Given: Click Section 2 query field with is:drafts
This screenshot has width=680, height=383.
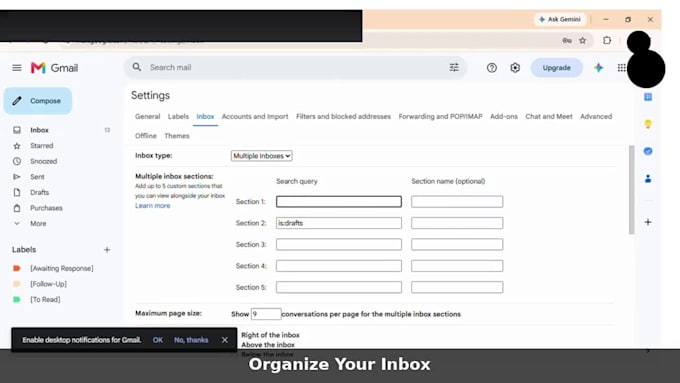Looking at the screenshot, I should click(339, 223).
